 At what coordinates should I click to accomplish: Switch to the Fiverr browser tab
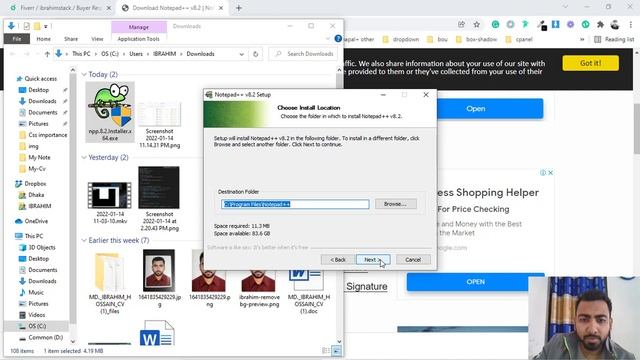pyautogui.click(x=61, y=8)
